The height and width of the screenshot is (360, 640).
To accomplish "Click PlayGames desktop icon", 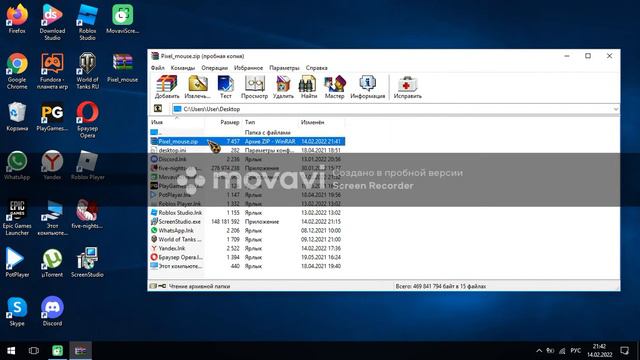I will coord(52,116).
